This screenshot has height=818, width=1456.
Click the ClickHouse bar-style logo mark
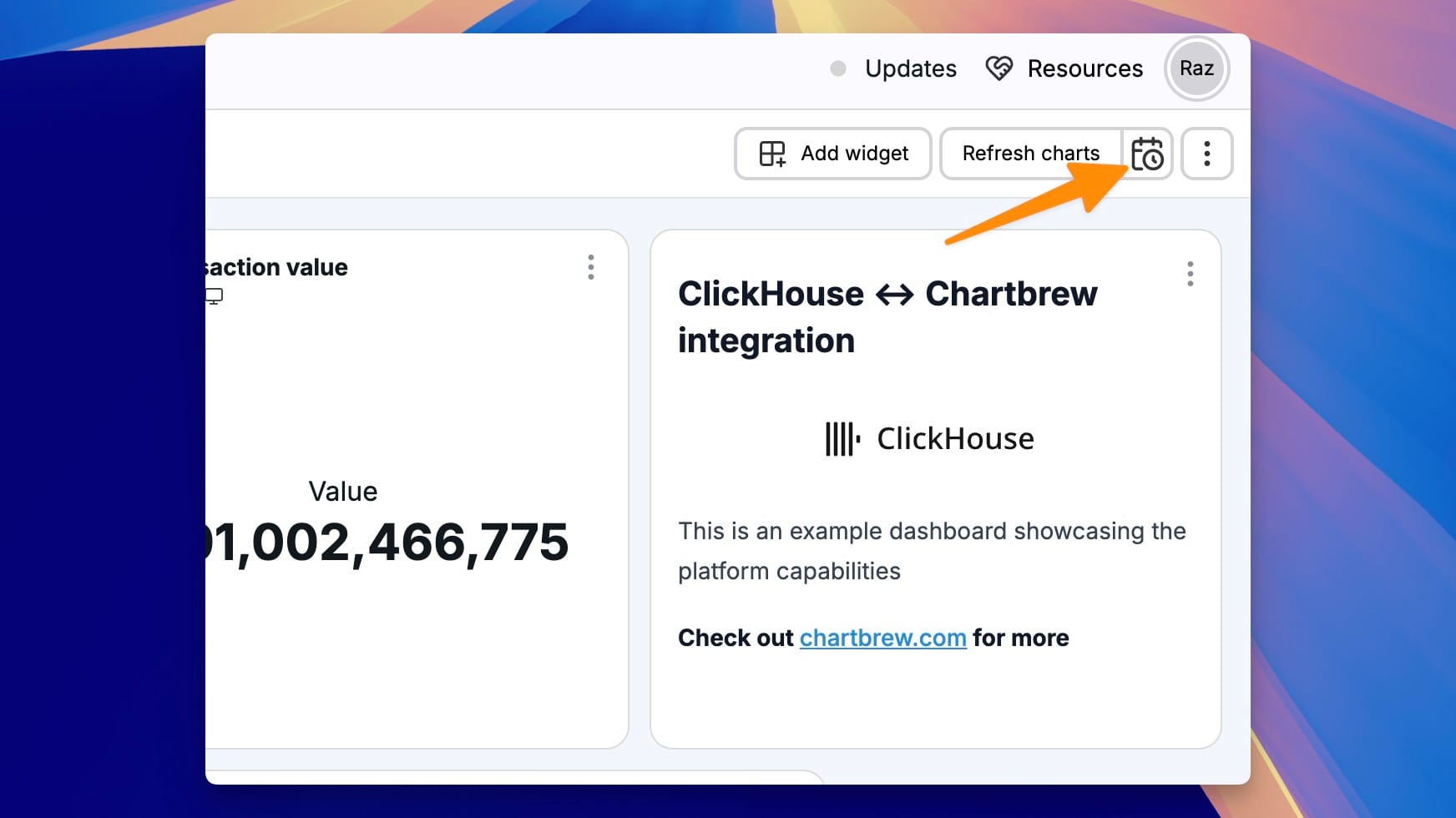(x=841, y=437)
